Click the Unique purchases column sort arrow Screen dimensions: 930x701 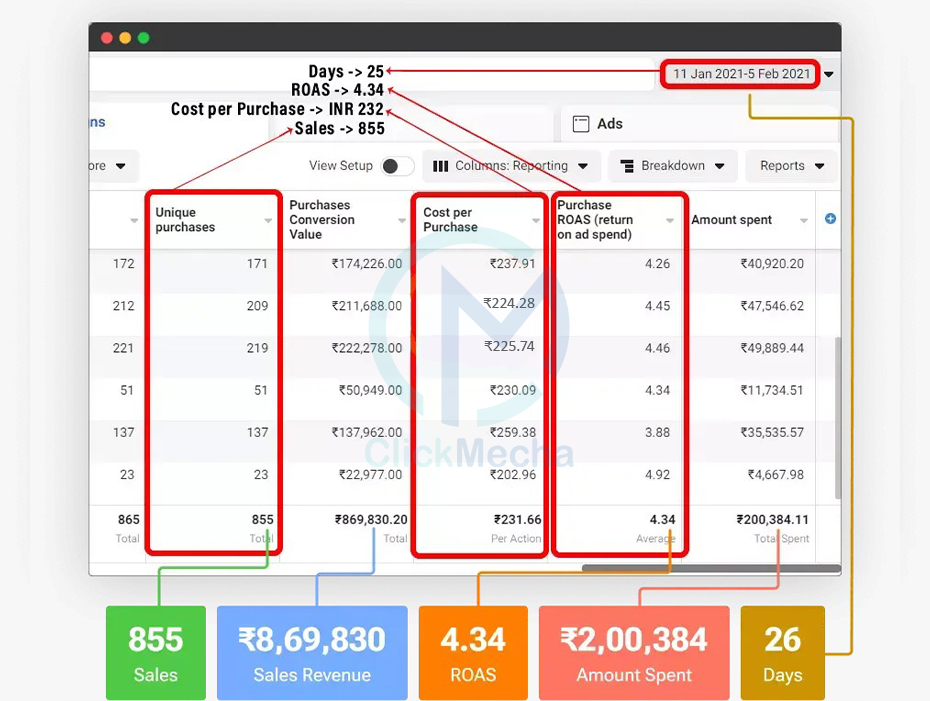point(268,221)
